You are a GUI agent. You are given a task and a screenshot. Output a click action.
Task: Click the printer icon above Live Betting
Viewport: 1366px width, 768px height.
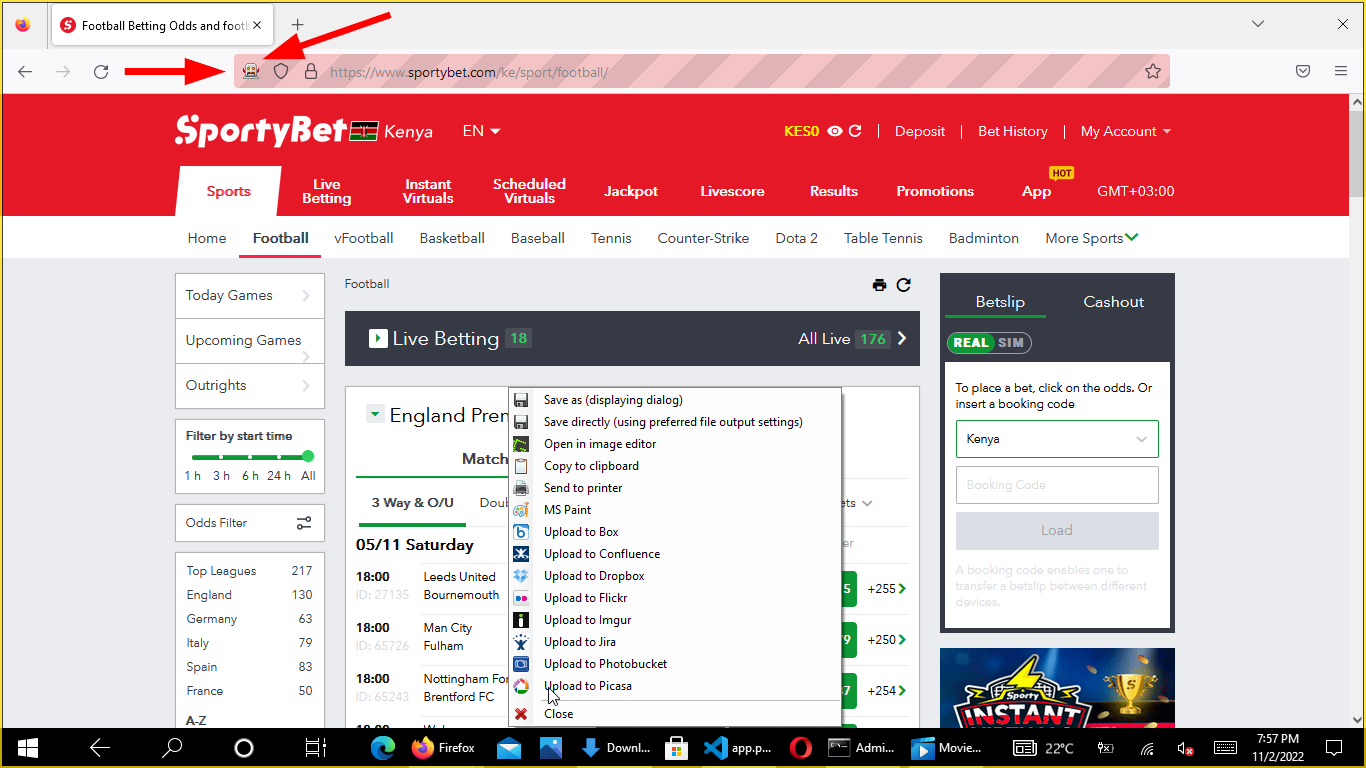879,285
